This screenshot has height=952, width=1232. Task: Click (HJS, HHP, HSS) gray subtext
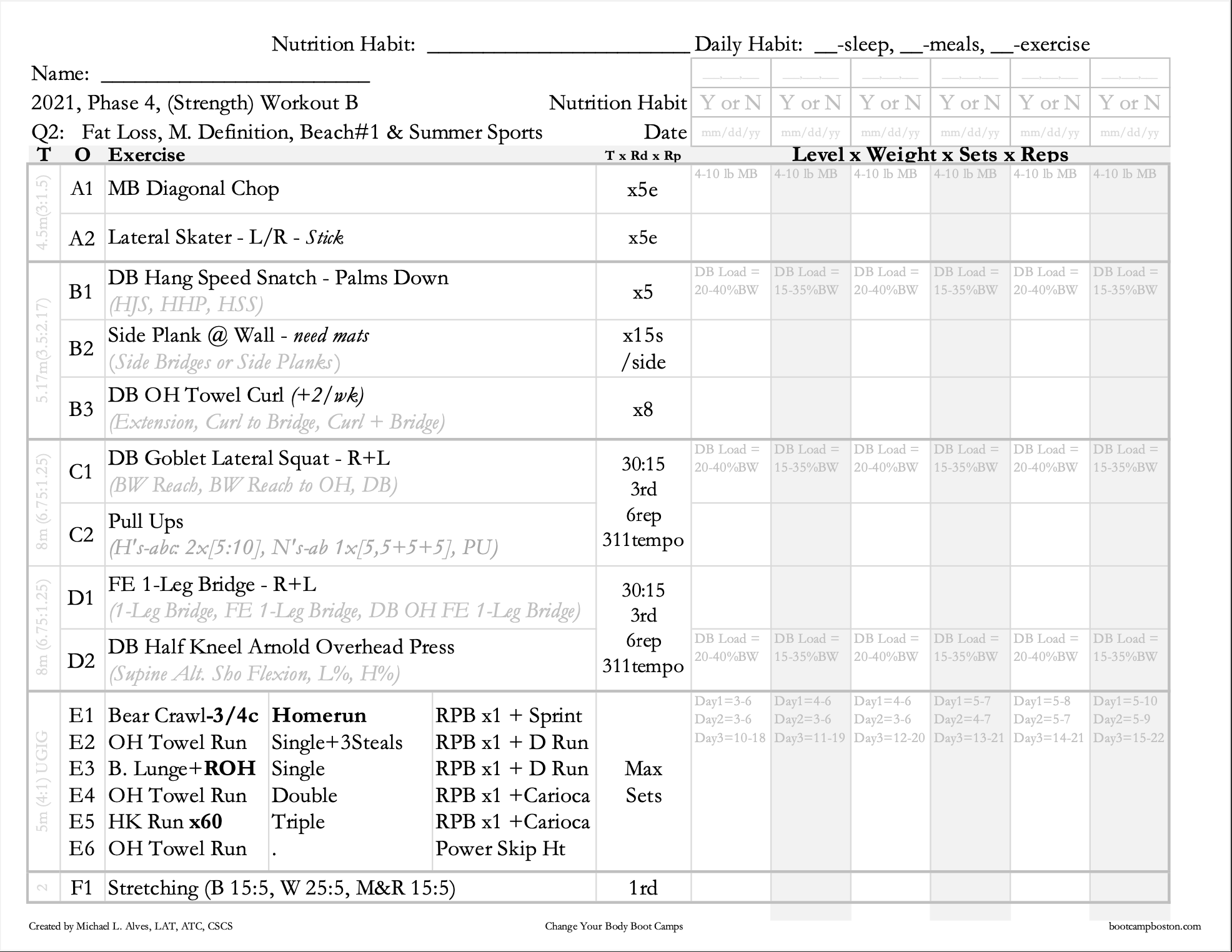tap(186, 305)
